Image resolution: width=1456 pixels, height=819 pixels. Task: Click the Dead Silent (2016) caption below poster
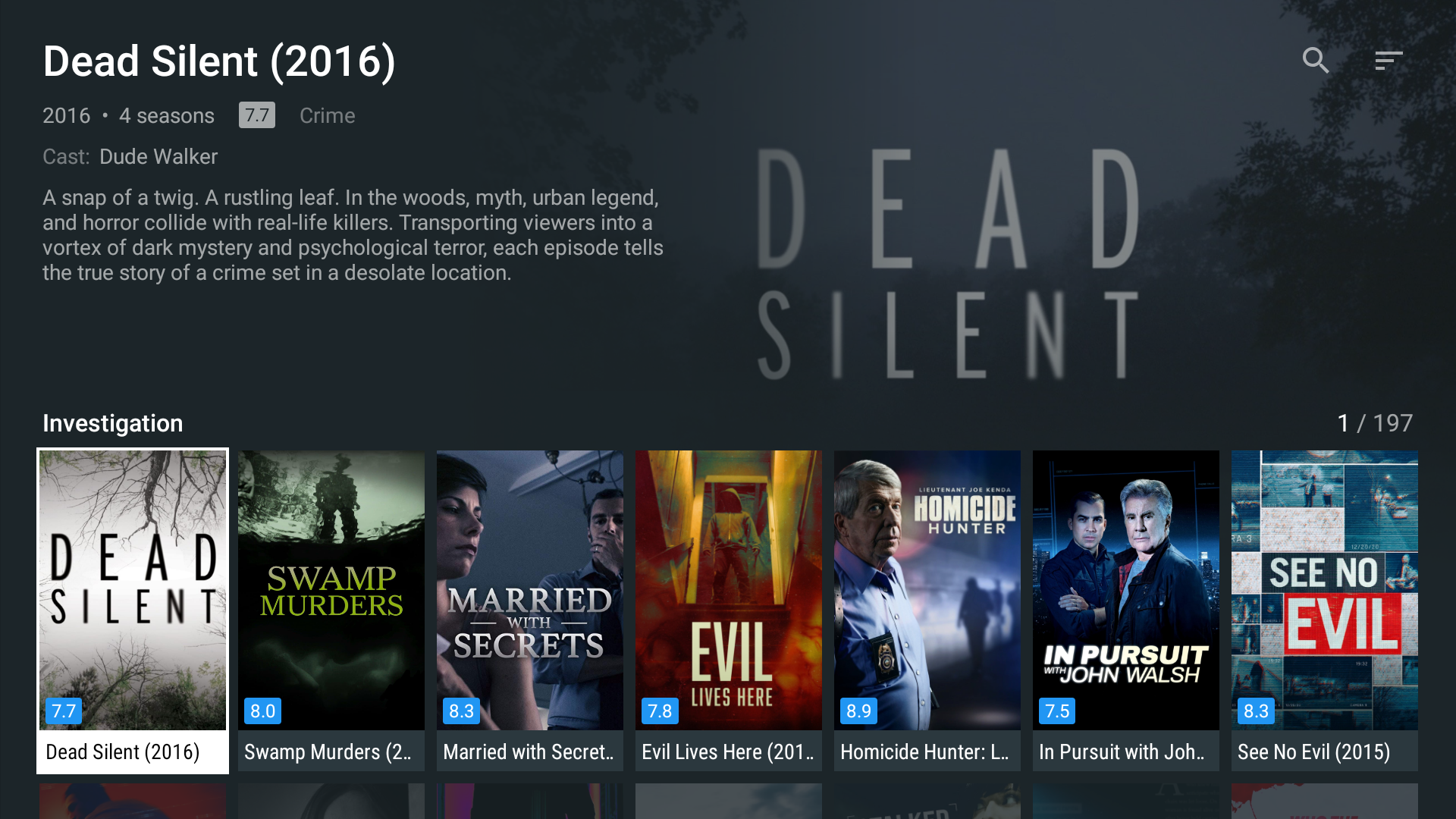point(123,752)
